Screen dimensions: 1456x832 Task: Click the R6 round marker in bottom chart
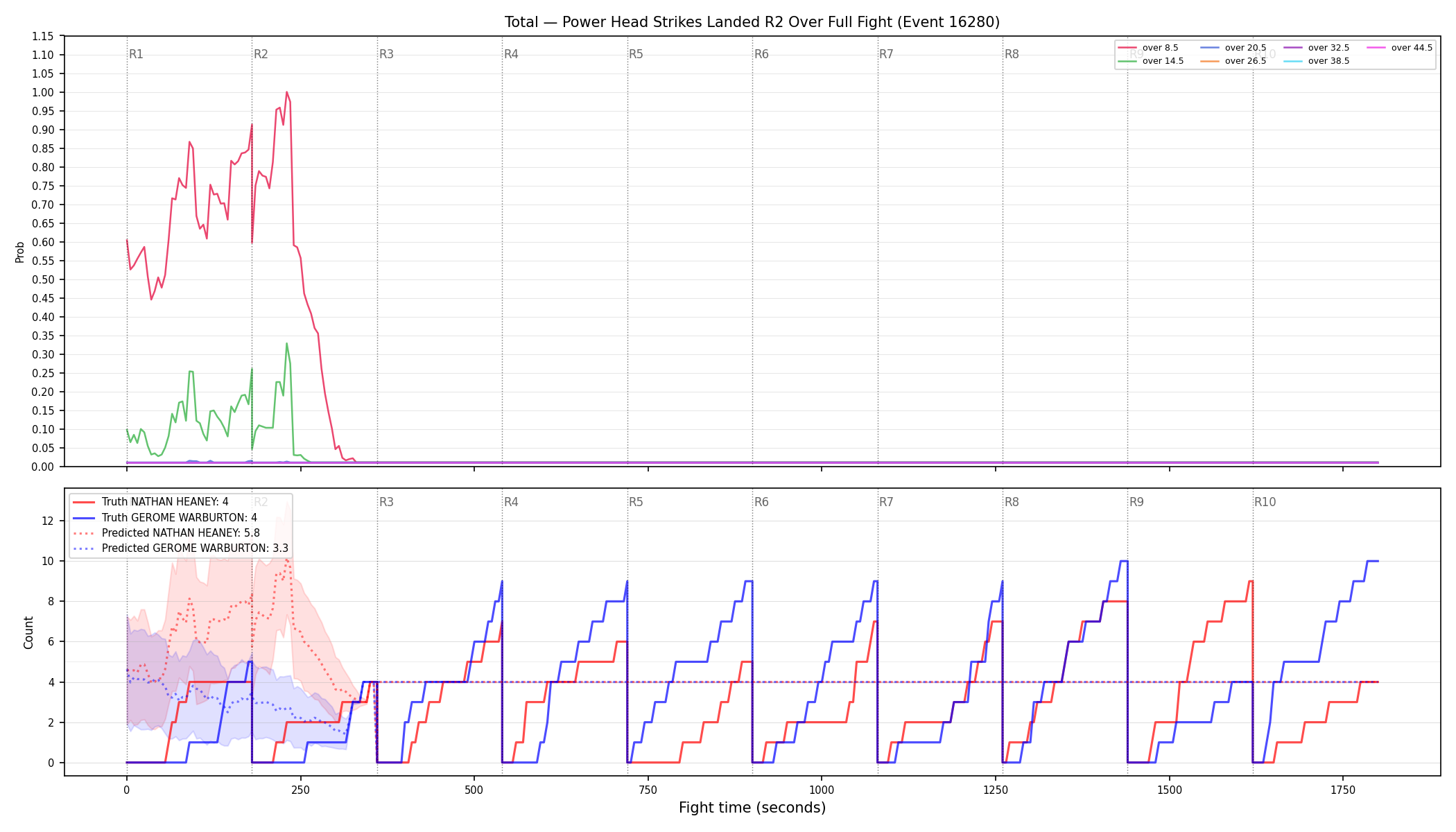coord(761,502)
